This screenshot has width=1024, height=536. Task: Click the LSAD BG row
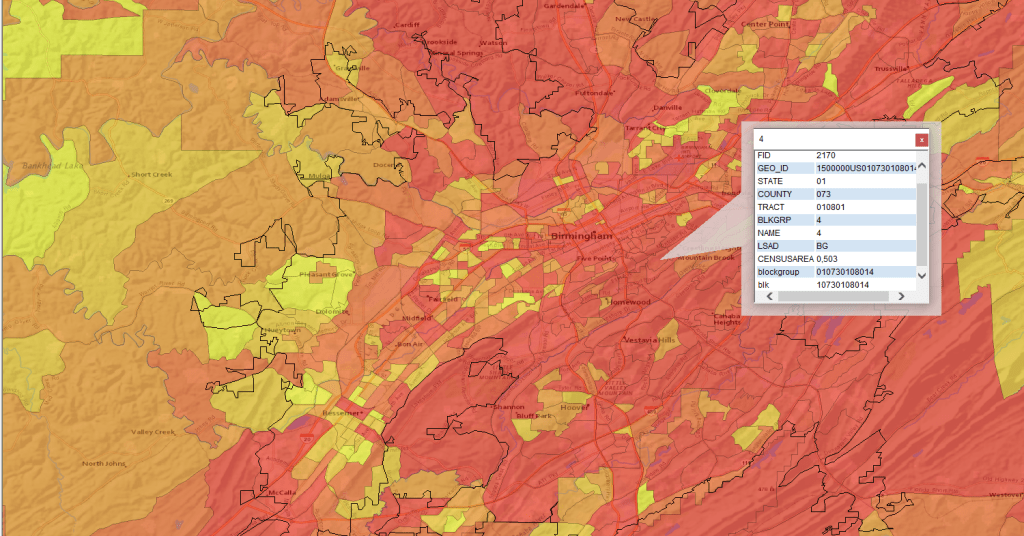834,246
